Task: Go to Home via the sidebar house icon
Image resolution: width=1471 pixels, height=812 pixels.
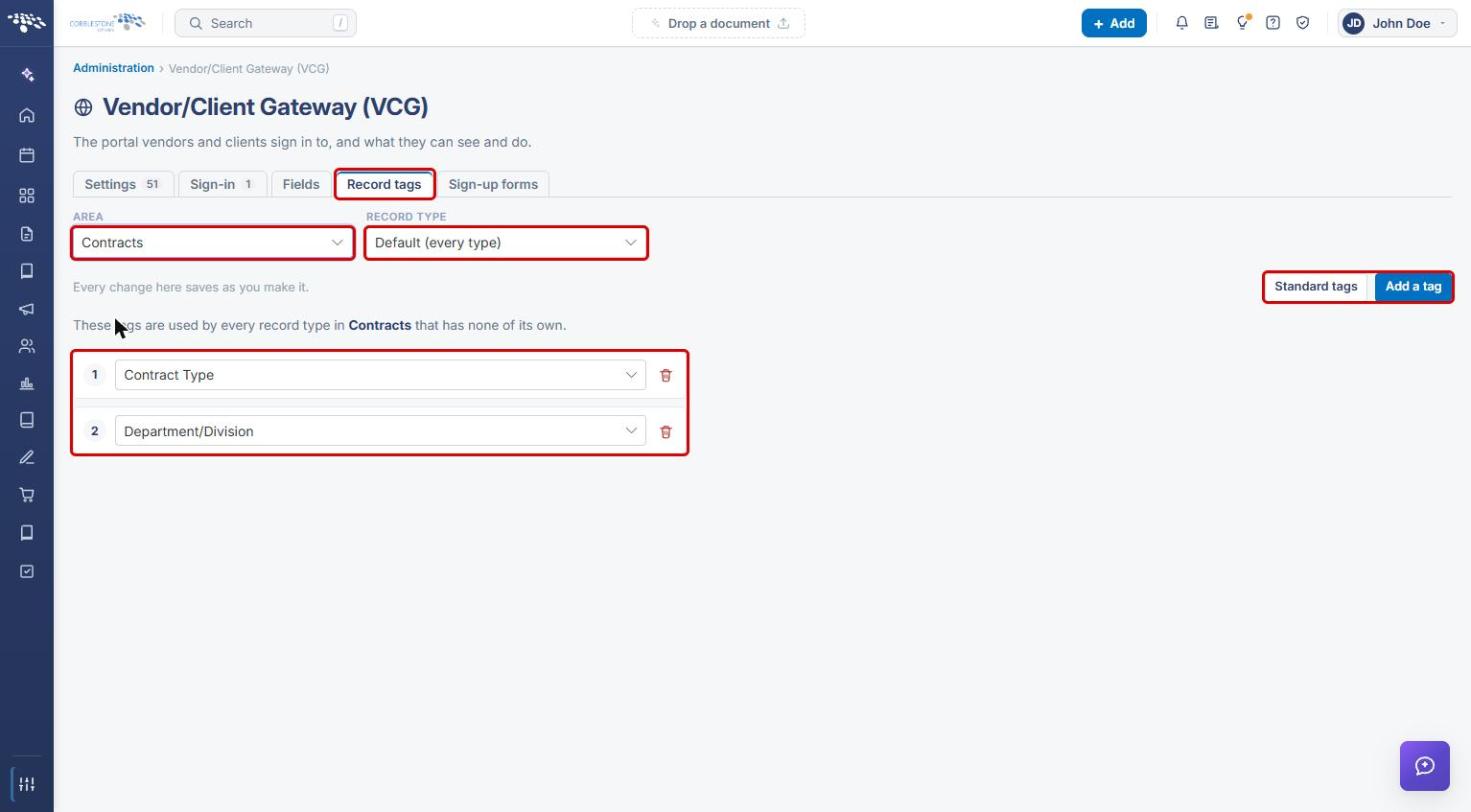Action: [27, 115]
